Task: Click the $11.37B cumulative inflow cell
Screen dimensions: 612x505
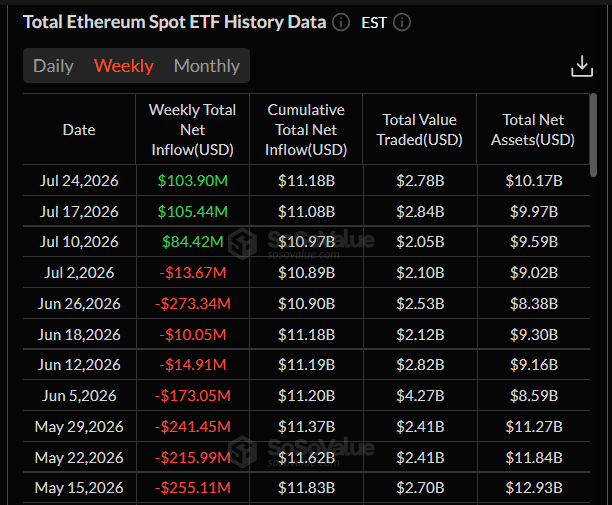Action: click(x=306, y=427)
